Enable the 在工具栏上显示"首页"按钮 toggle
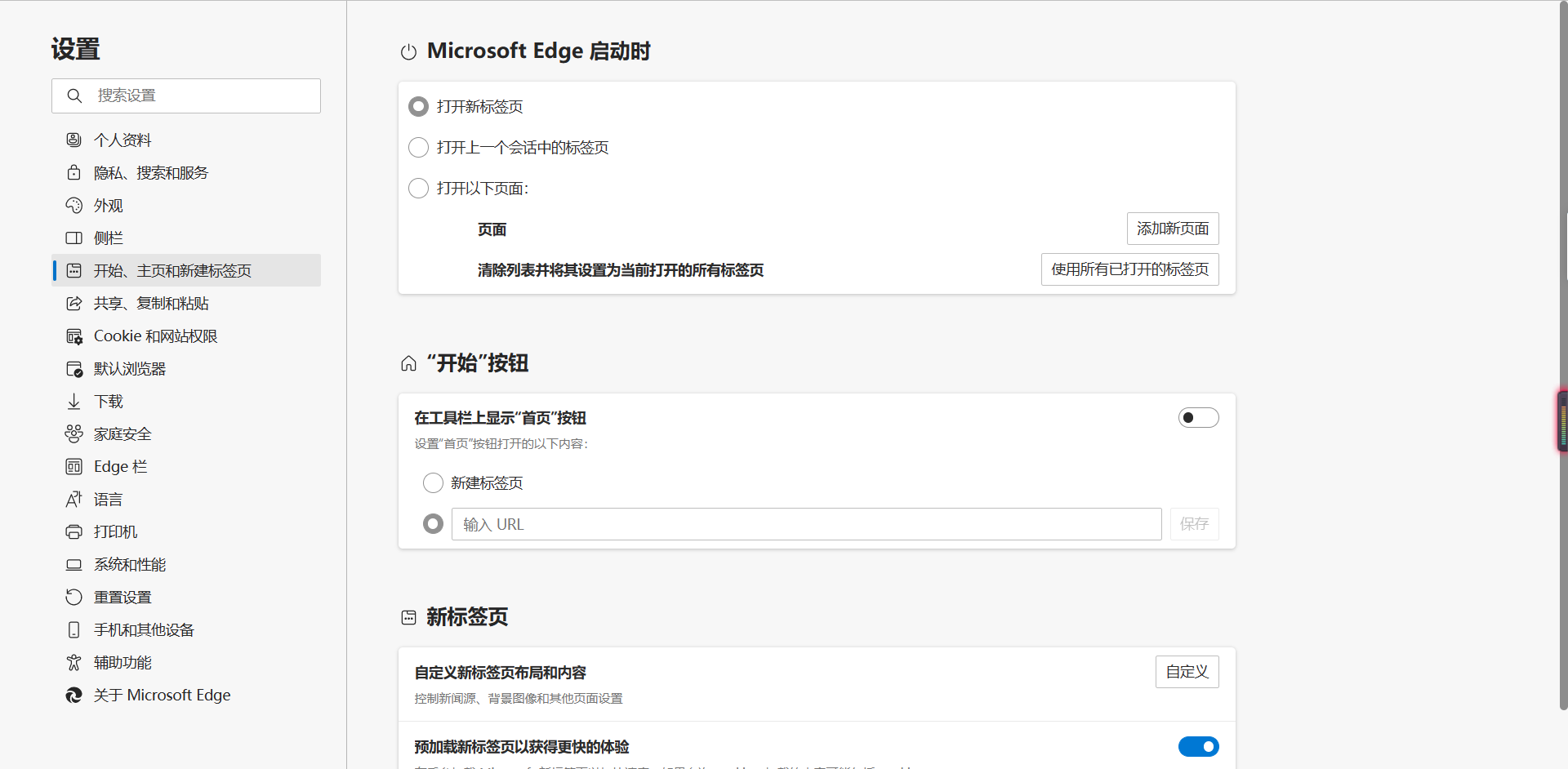1568x769 pixels. click(1198, 418)
